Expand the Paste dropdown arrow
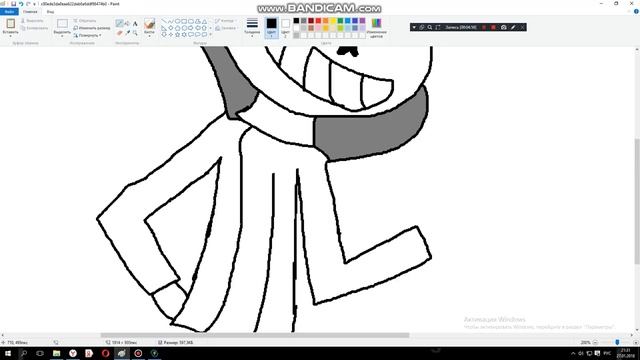The width and height of the screenshot is (640, 360). (10, 36)
